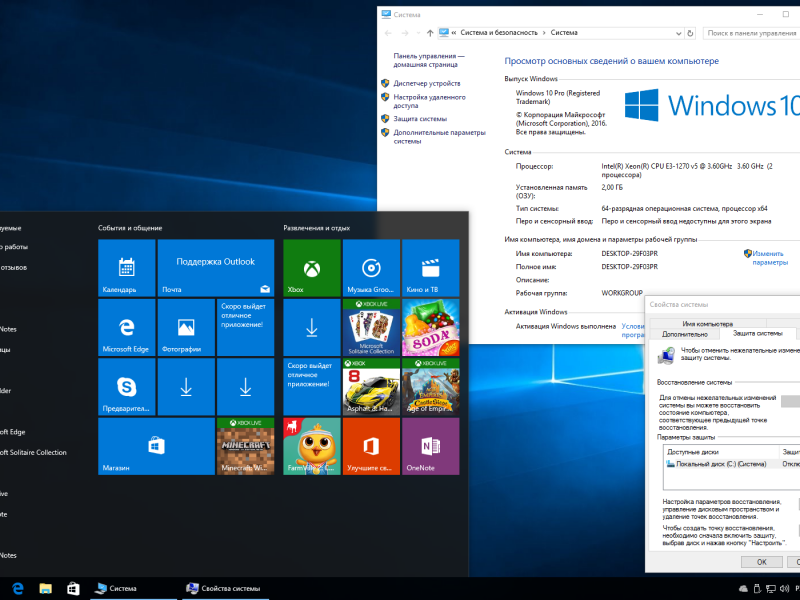This screenshot has width=800, height=600.
Task: Click OK in Свойства системы dialog
Action: point(762,562)
